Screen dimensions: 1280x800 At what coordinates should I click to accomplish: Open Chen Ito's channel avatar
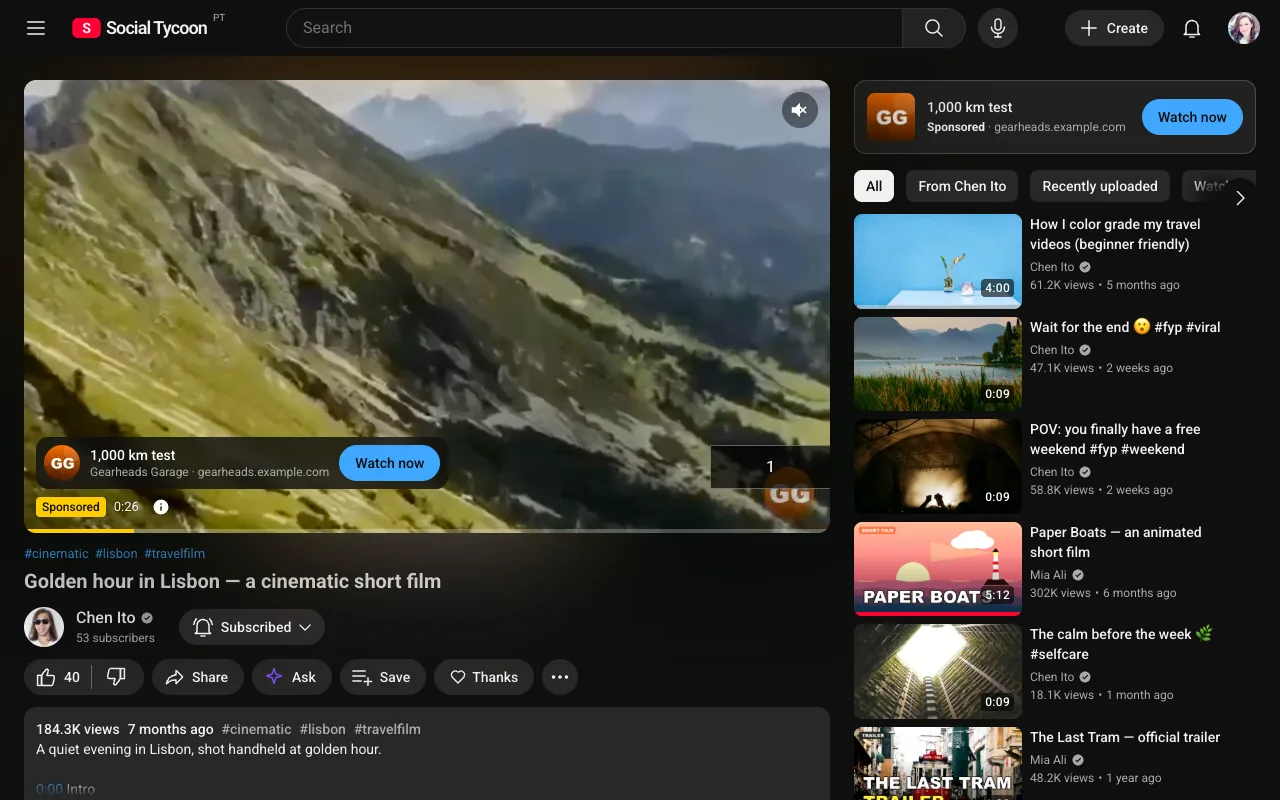tap(44, 627)
